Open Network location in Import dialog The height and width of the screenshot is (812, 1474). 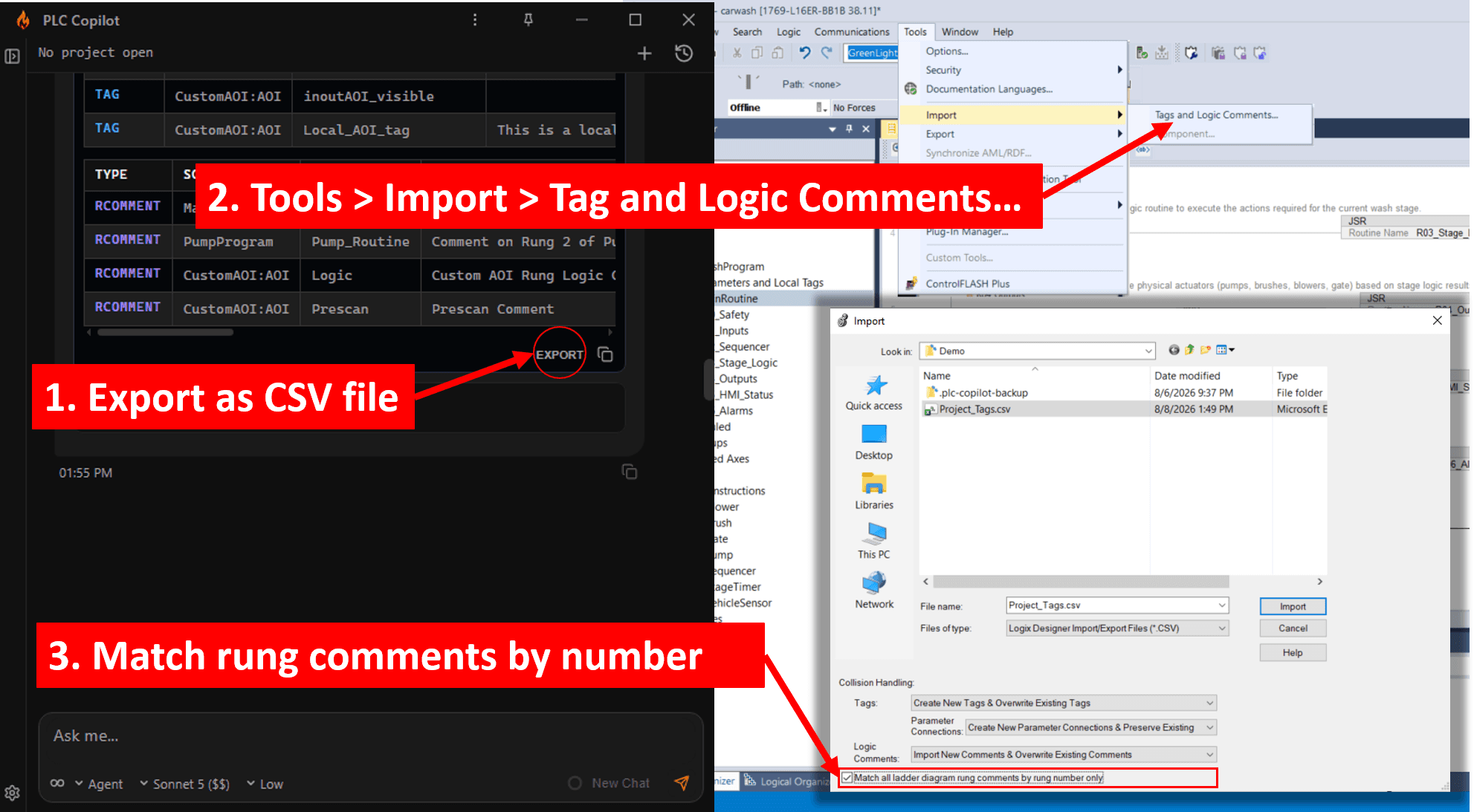[873, 591]
